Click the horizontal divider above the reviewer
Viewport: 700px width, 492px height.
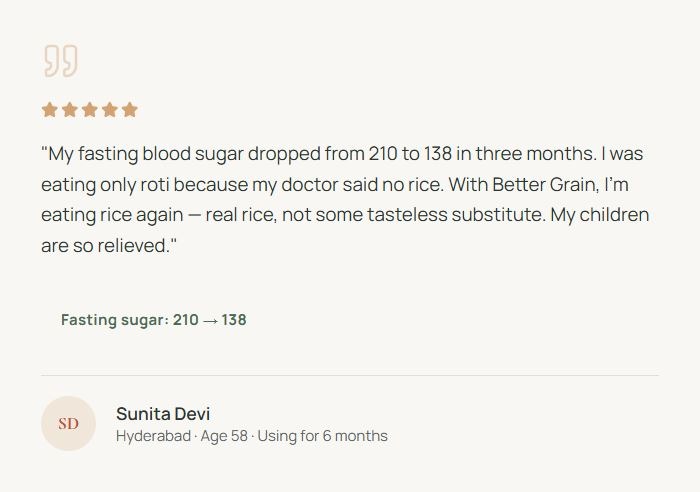tap(350, 376)
